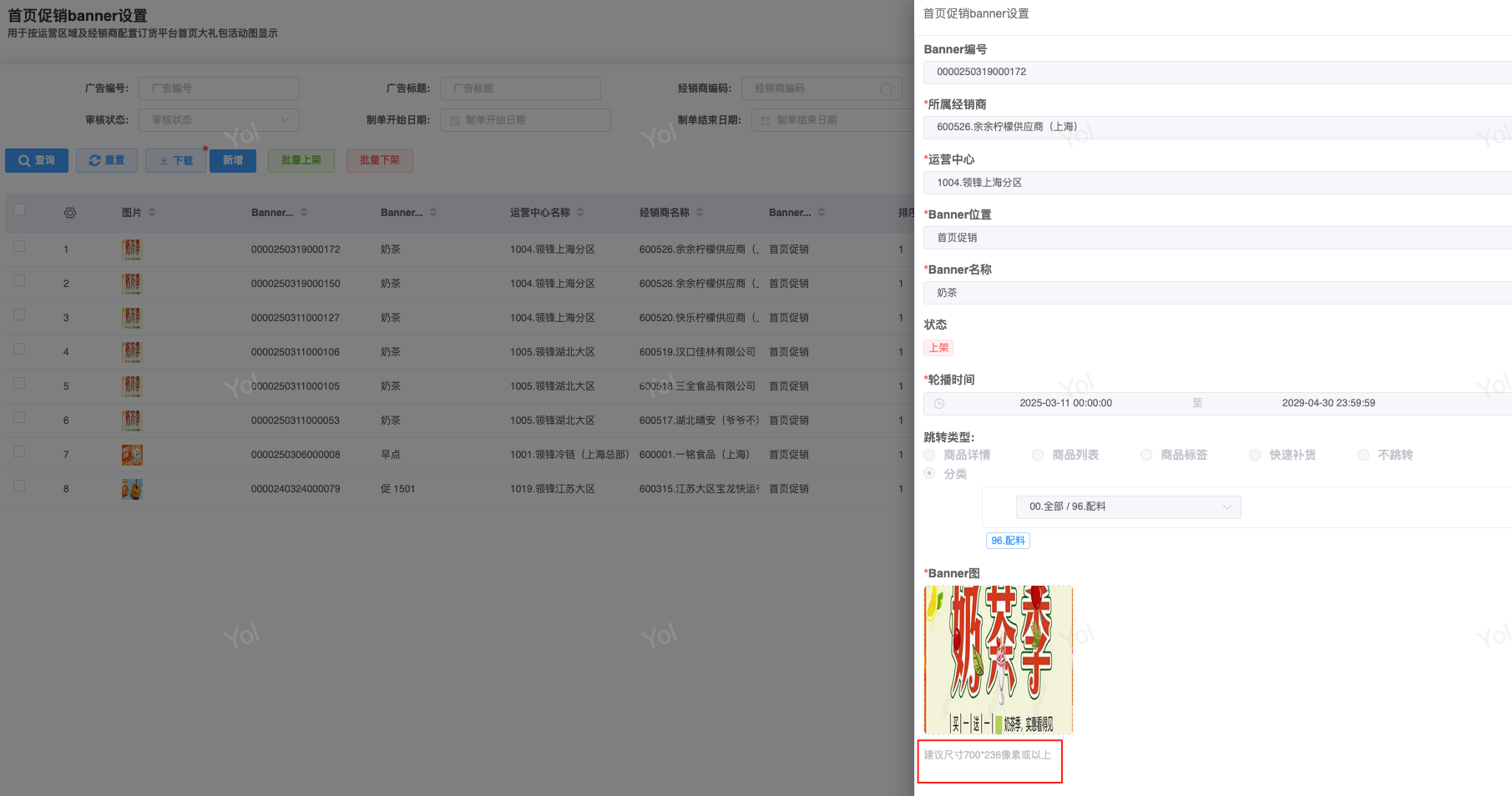
Task: Click the 早点 banner name cell
Action: click(391, 455)
